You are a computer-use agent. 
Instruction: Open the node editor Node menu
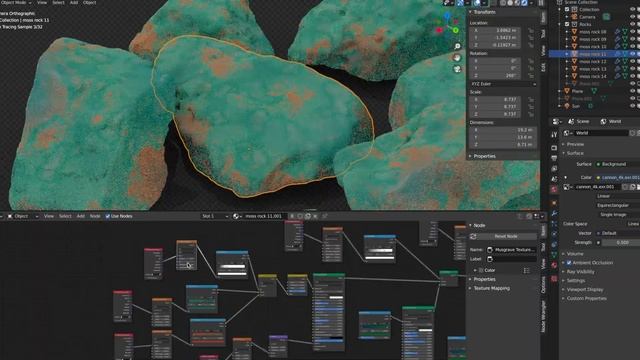coord(95,216)
